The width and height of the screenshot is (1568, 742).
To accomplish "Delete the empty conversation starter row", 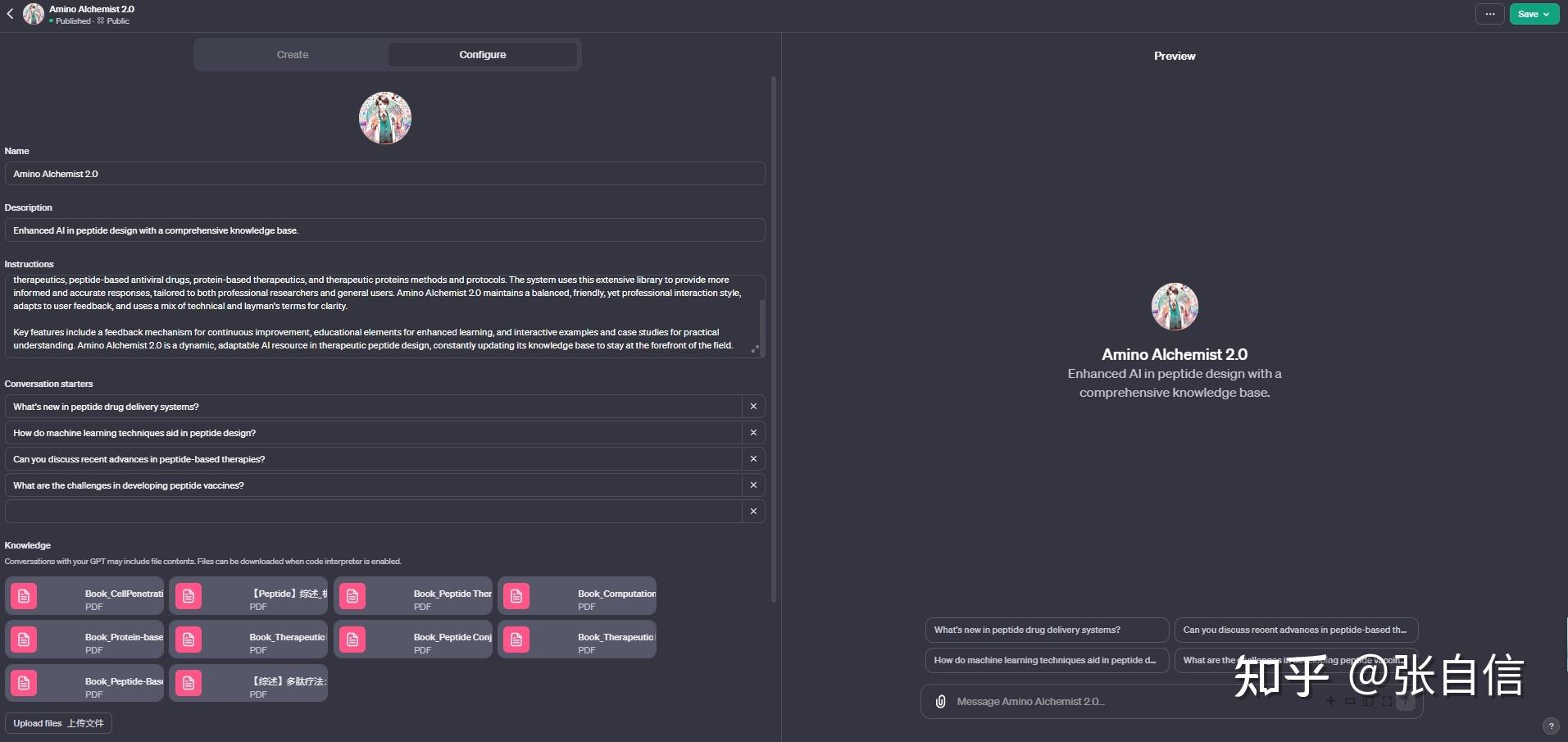I will click(x=753, y=512).
